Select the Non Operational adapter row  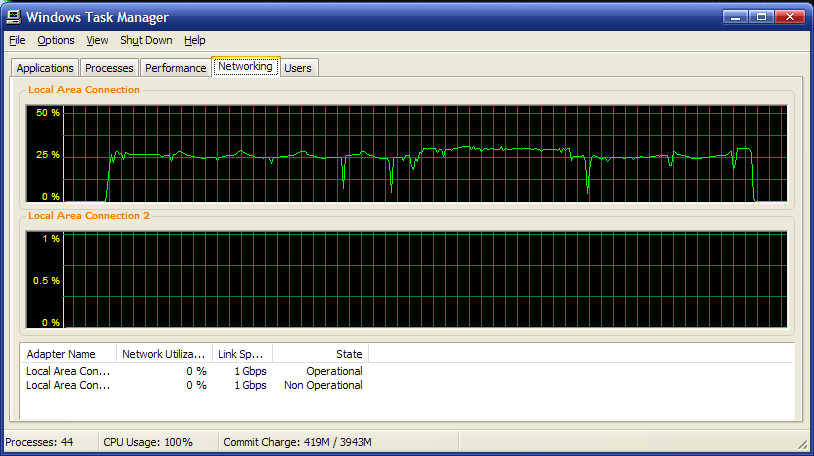(x=195, y=385)
